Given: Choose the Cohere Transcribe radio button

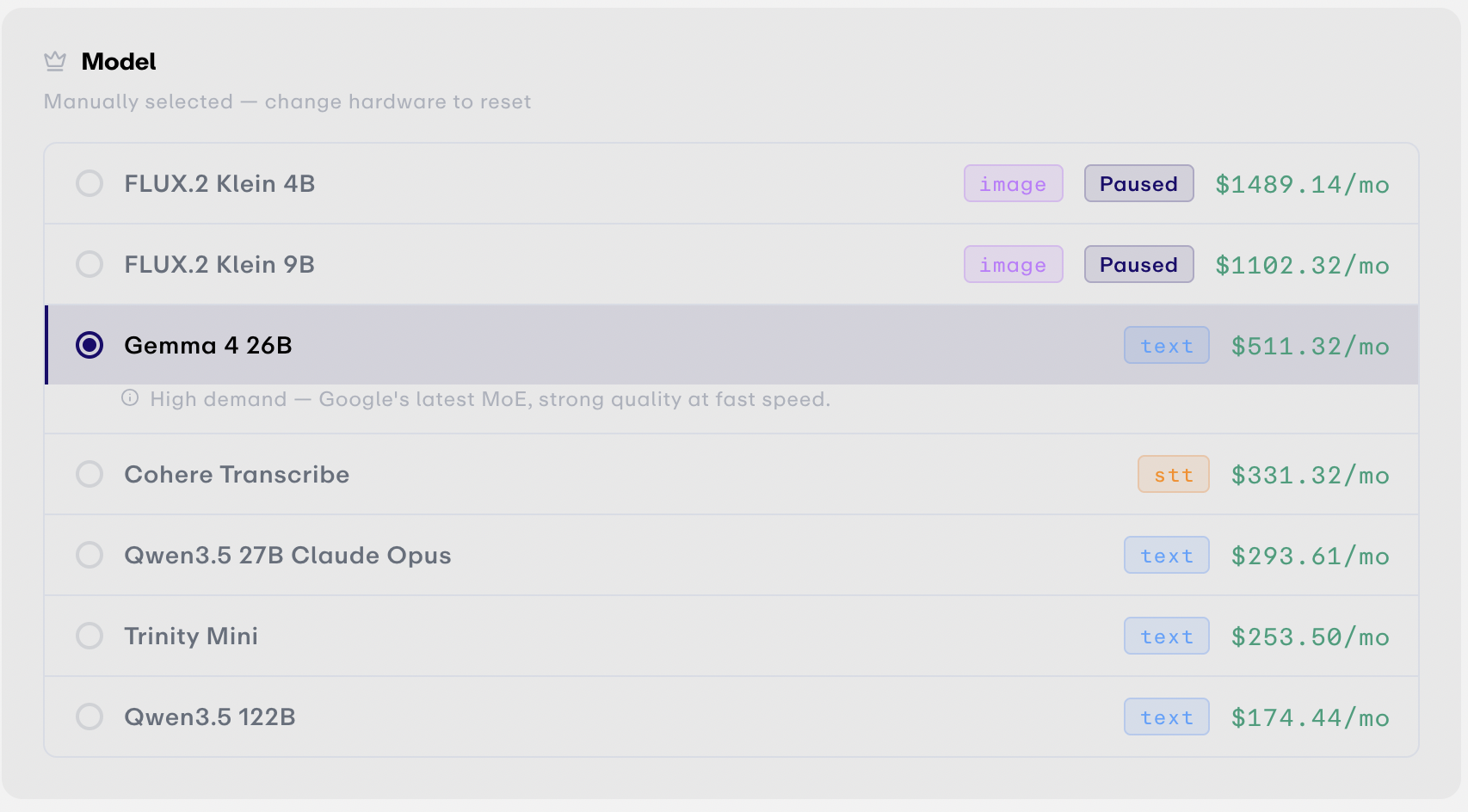Looking at the screenshot, I should (89, 474).
